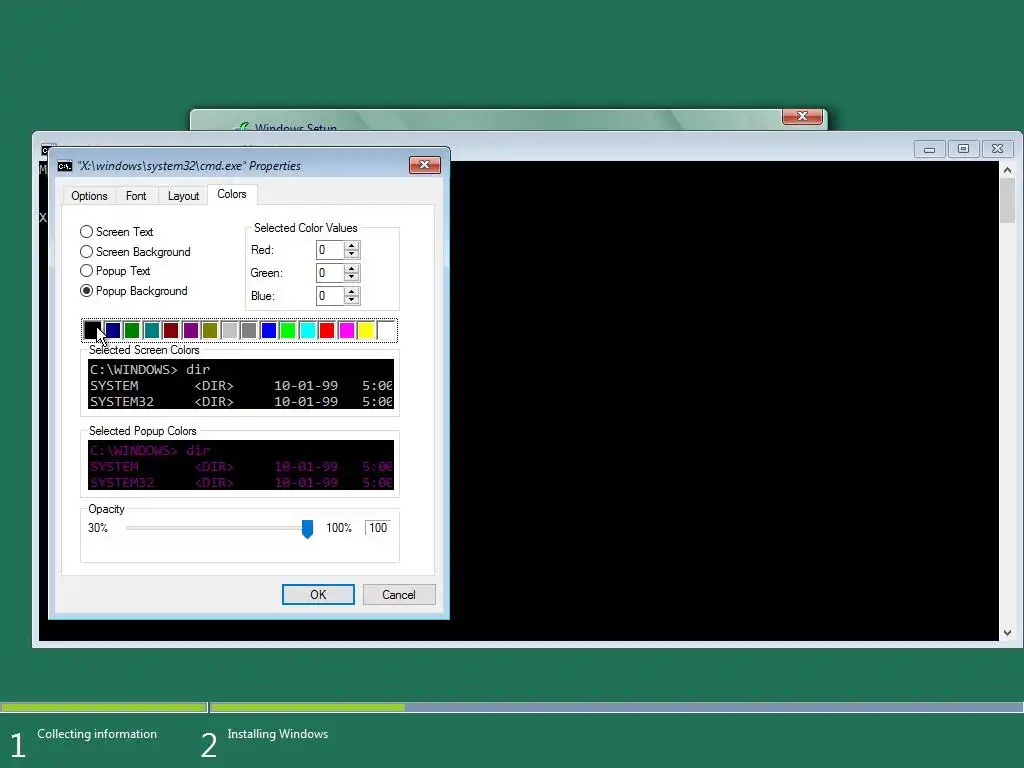This screenshot has height=768, width=1024.
Task: Pick the dark red color swatch
Action: coord(171,330)
